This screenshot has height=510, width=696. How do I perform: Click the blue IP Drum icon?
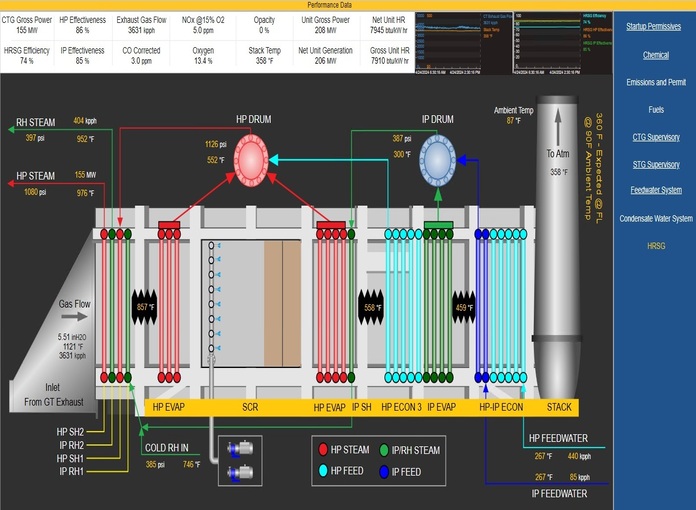point(438,160)
